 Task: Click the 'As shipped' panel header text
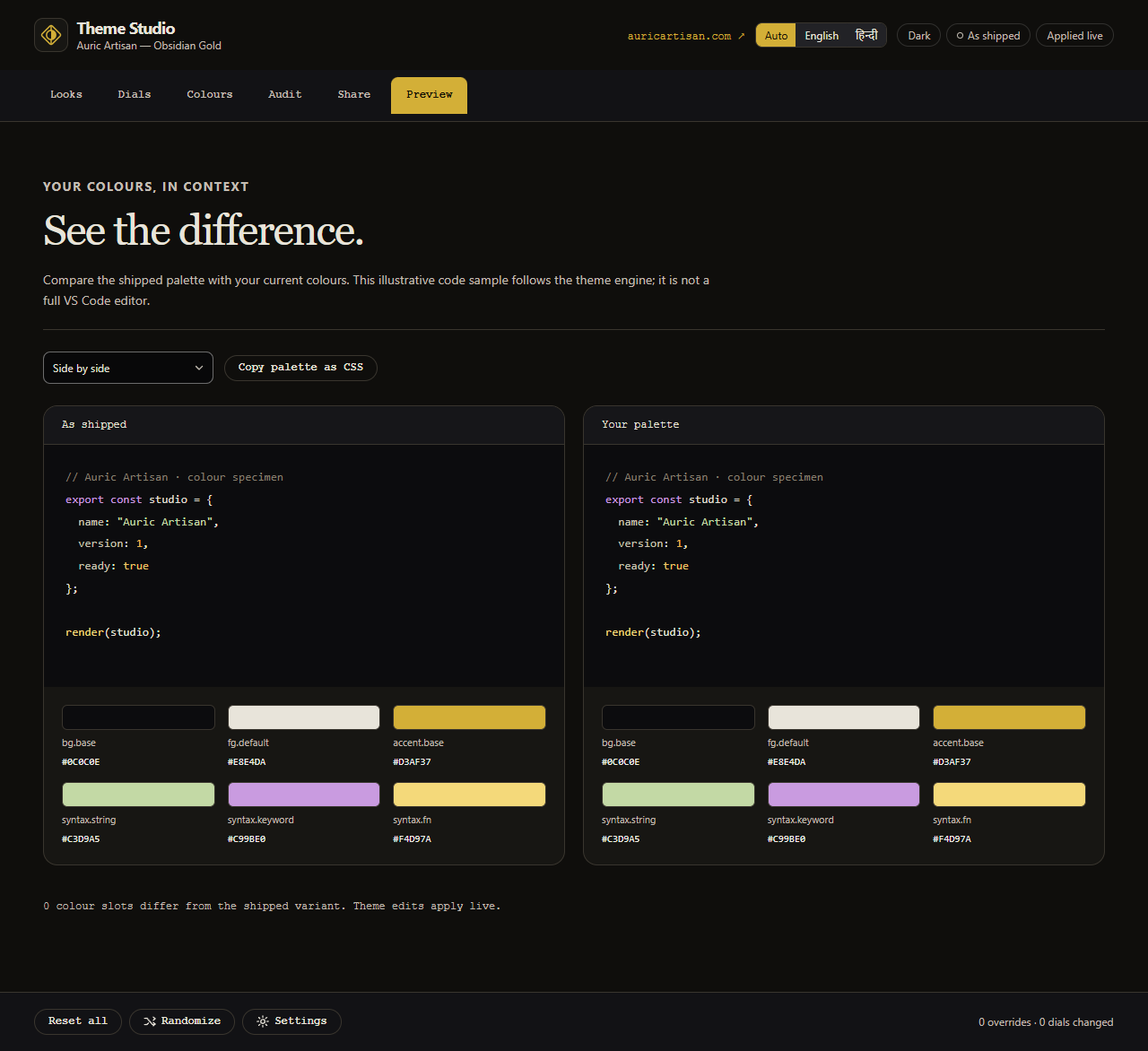pyautogui.click(x=94, y=425)
